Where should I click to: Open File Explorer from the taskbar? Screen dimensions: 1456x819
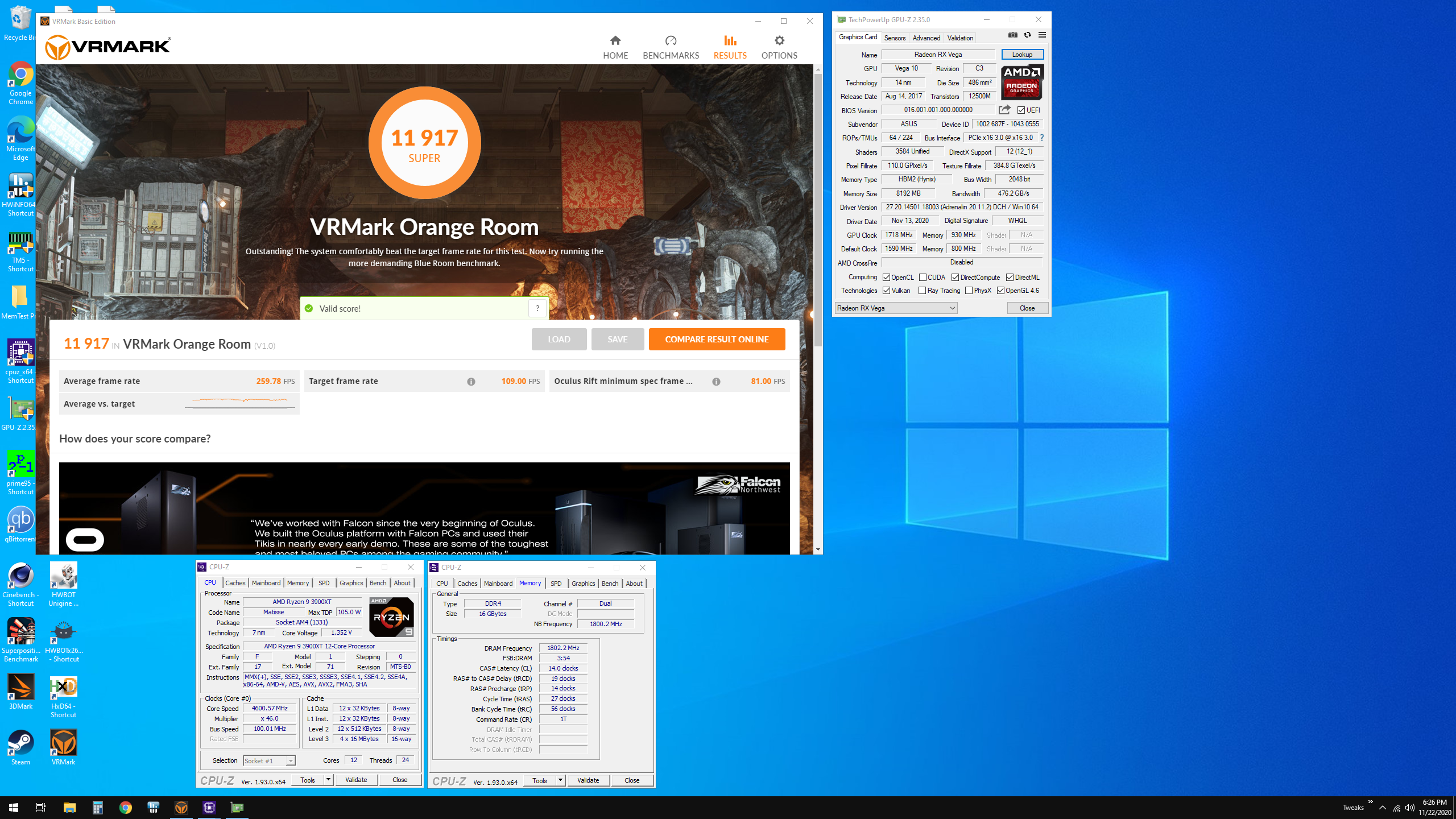(69, 808)
